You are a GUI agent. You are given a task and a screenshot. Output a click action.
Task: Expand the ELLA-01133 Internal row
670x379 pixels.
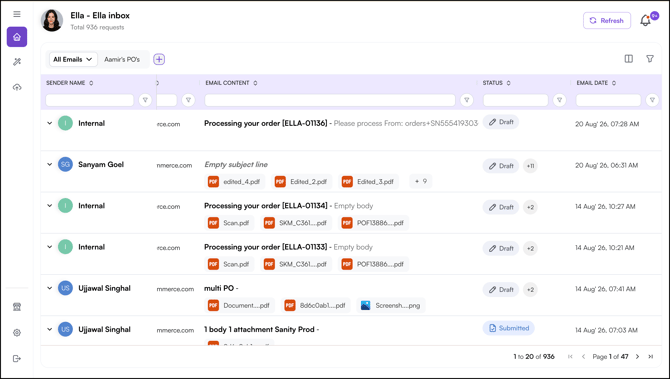click(x=50, y=247)
